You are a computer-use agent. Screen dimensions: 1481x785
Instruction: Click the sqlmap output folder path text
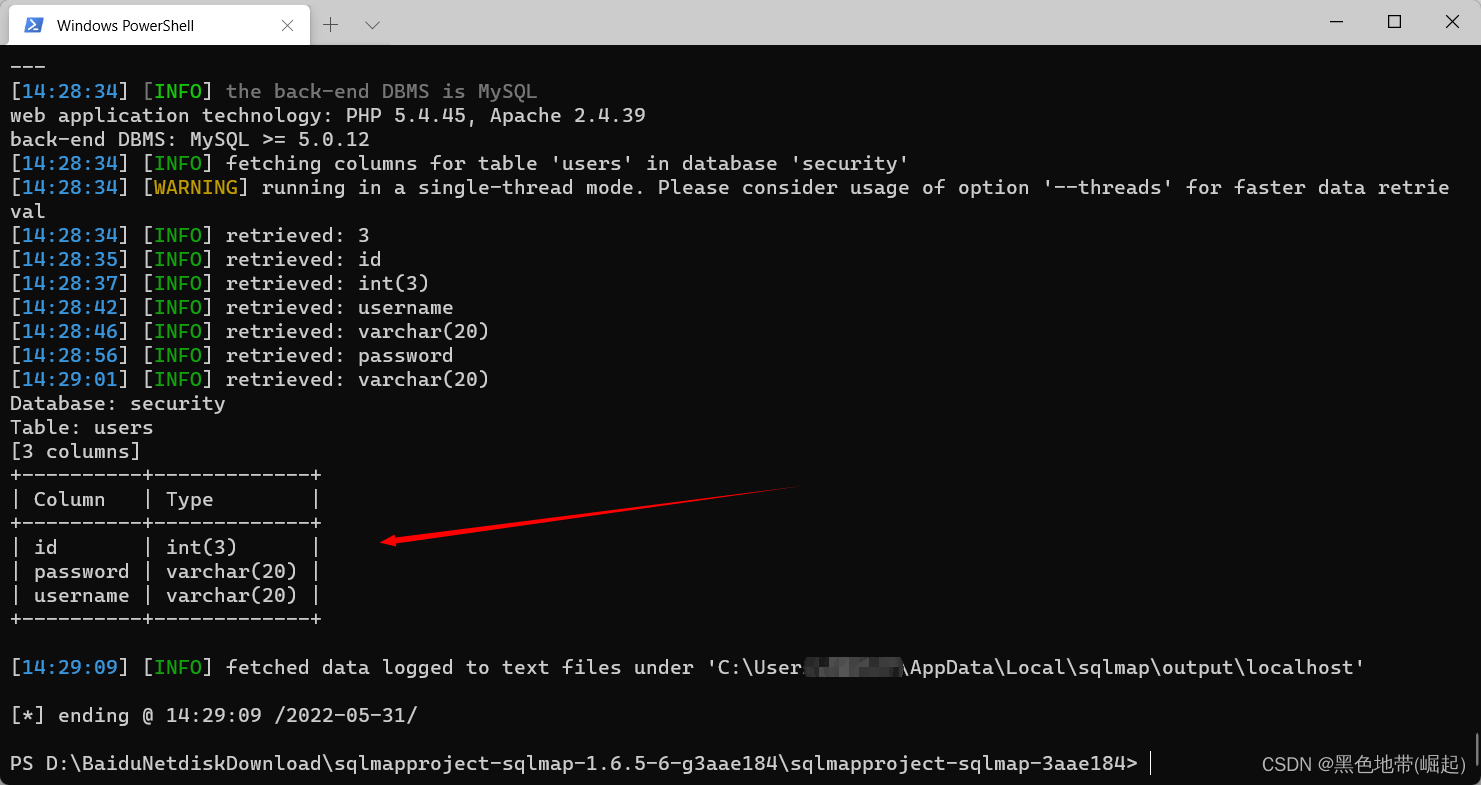coord(1035,667)
